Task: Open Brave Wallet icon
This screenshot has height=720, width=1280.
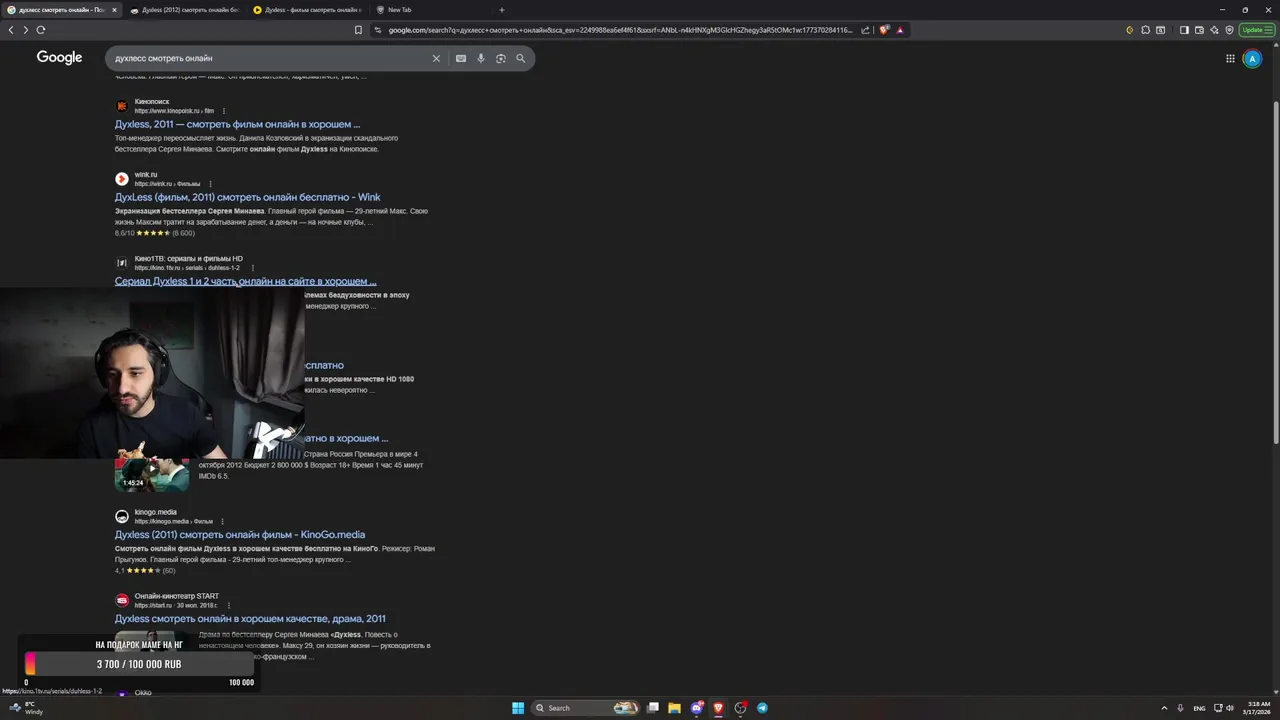Action: coord(1199,30)
